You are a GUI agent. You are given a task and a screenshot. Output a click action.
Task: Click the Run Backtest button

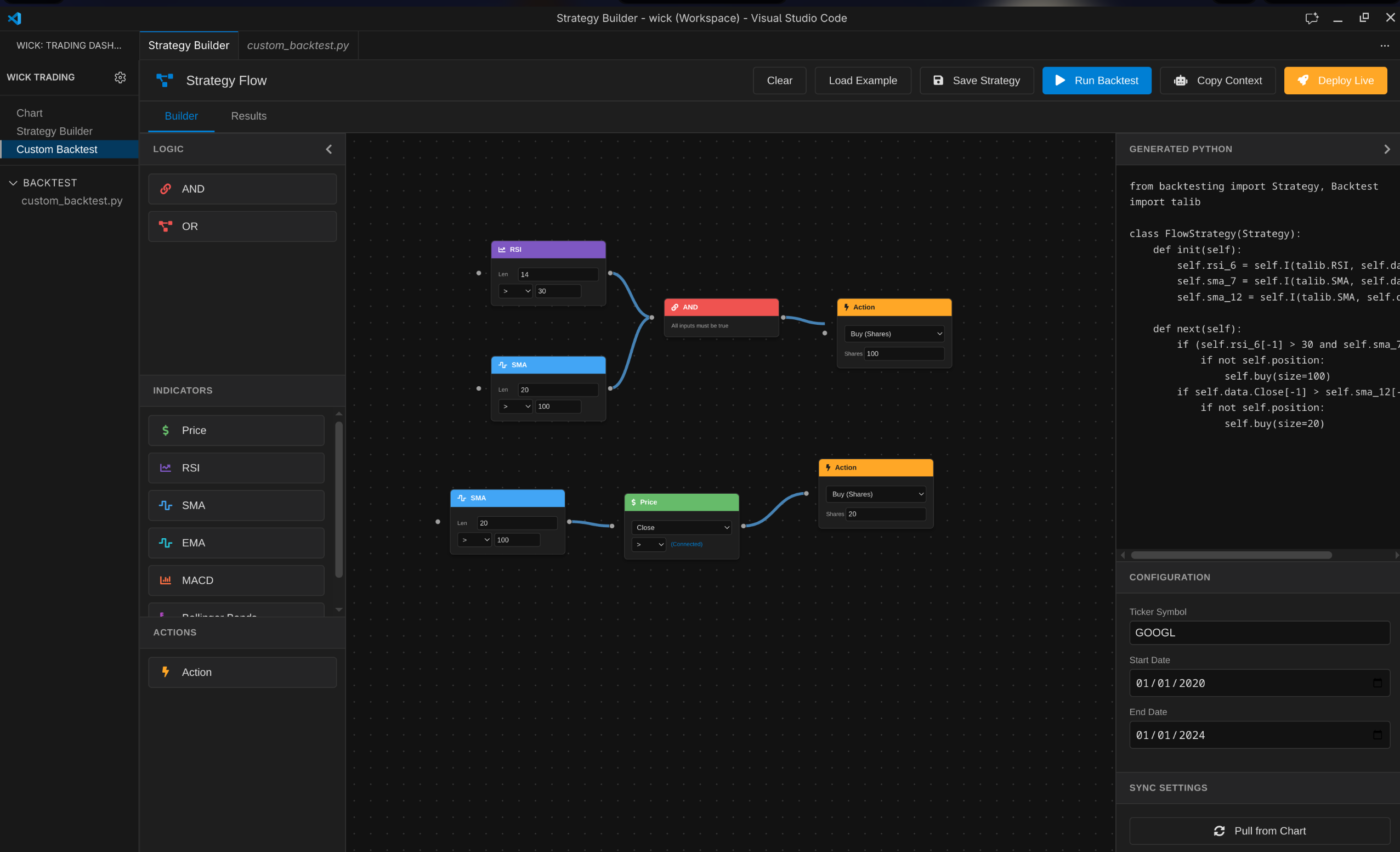click(x=1096, y=81)
